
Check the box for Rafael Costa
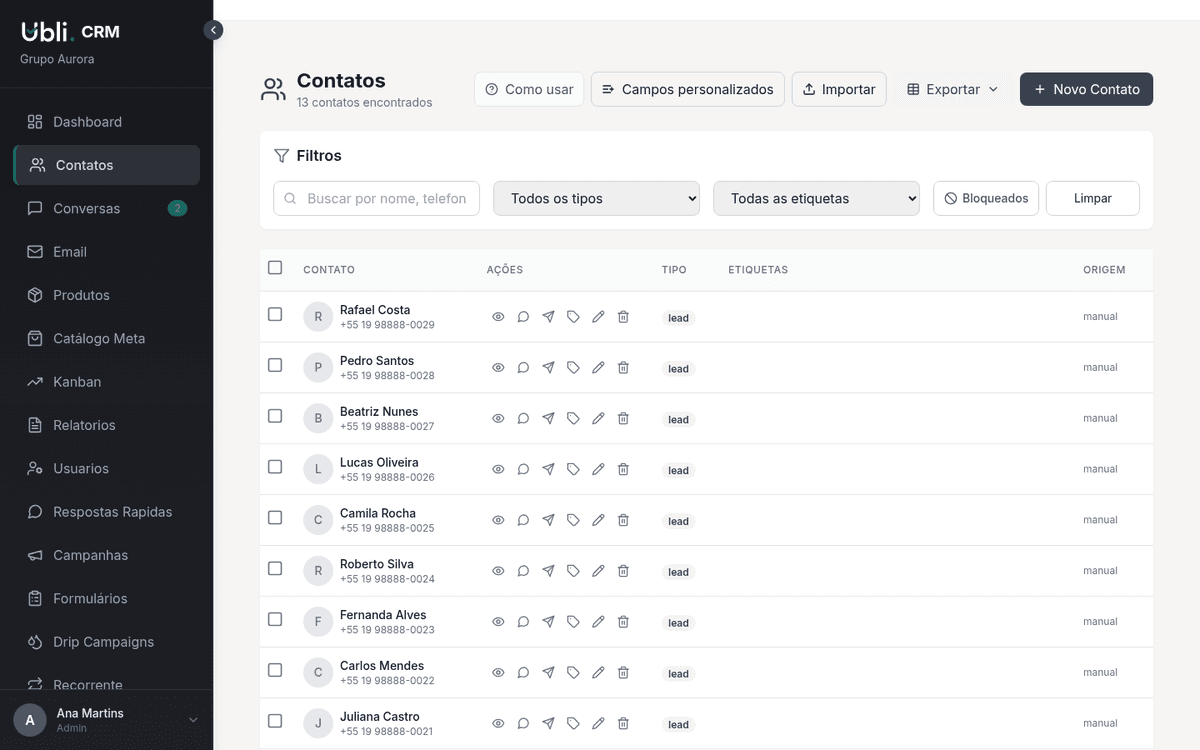[x=275, y=314]
